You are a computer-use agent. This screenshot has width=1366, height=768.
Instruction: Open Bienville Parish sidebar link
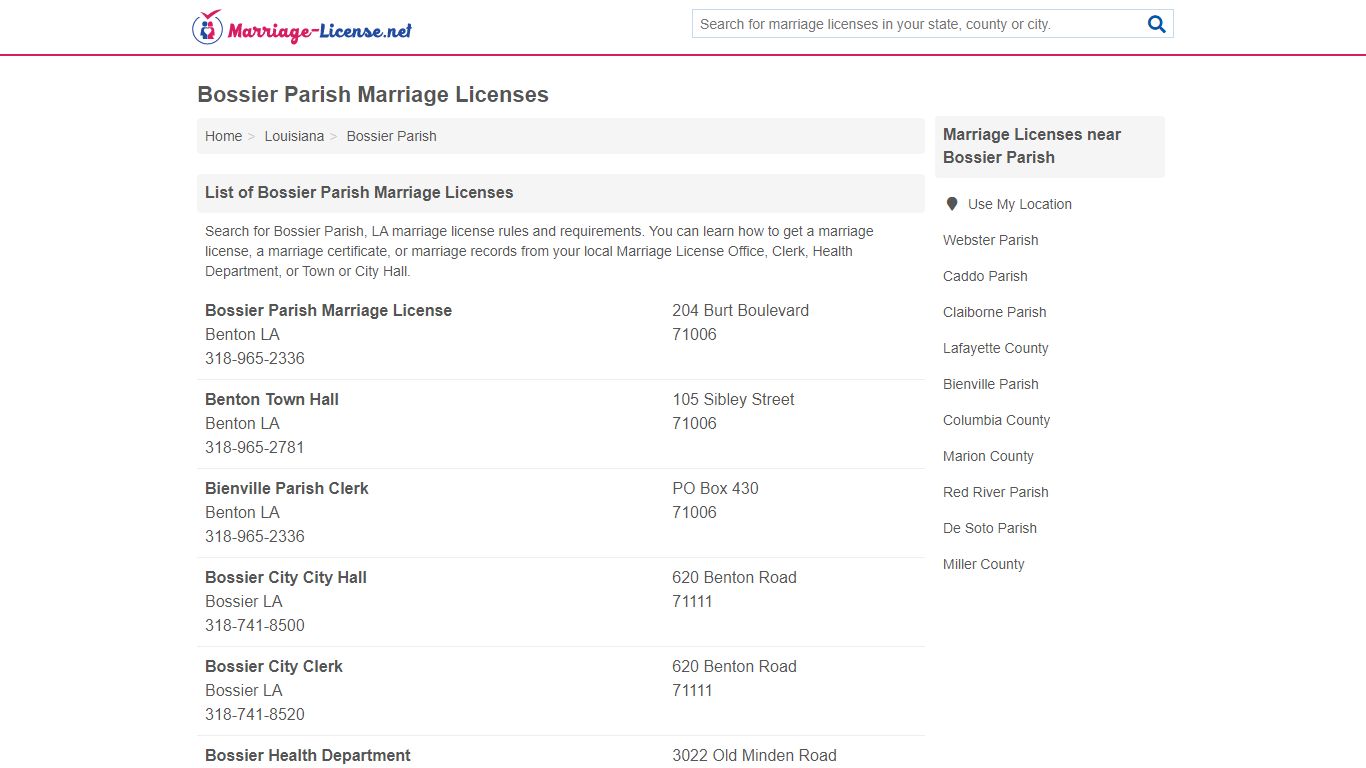click(990, 384)
